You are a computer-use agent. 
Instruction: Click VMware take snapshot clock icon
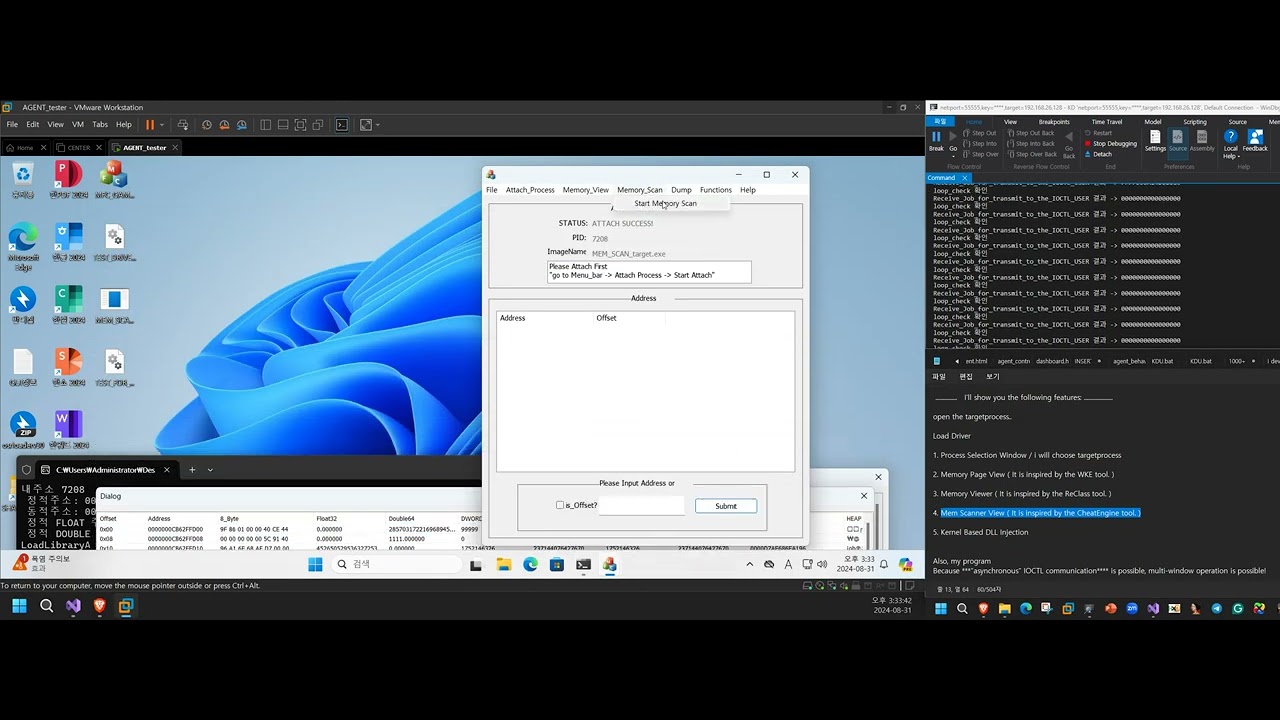207,125
